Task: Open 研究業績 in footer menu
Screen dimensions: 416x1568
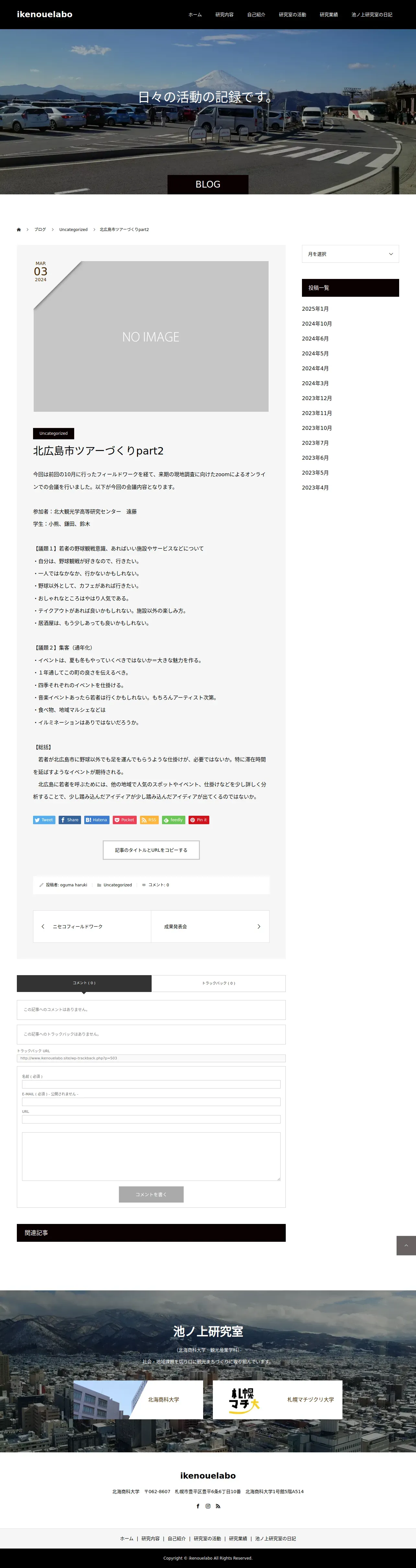Action: click(x=238, y=1538)
